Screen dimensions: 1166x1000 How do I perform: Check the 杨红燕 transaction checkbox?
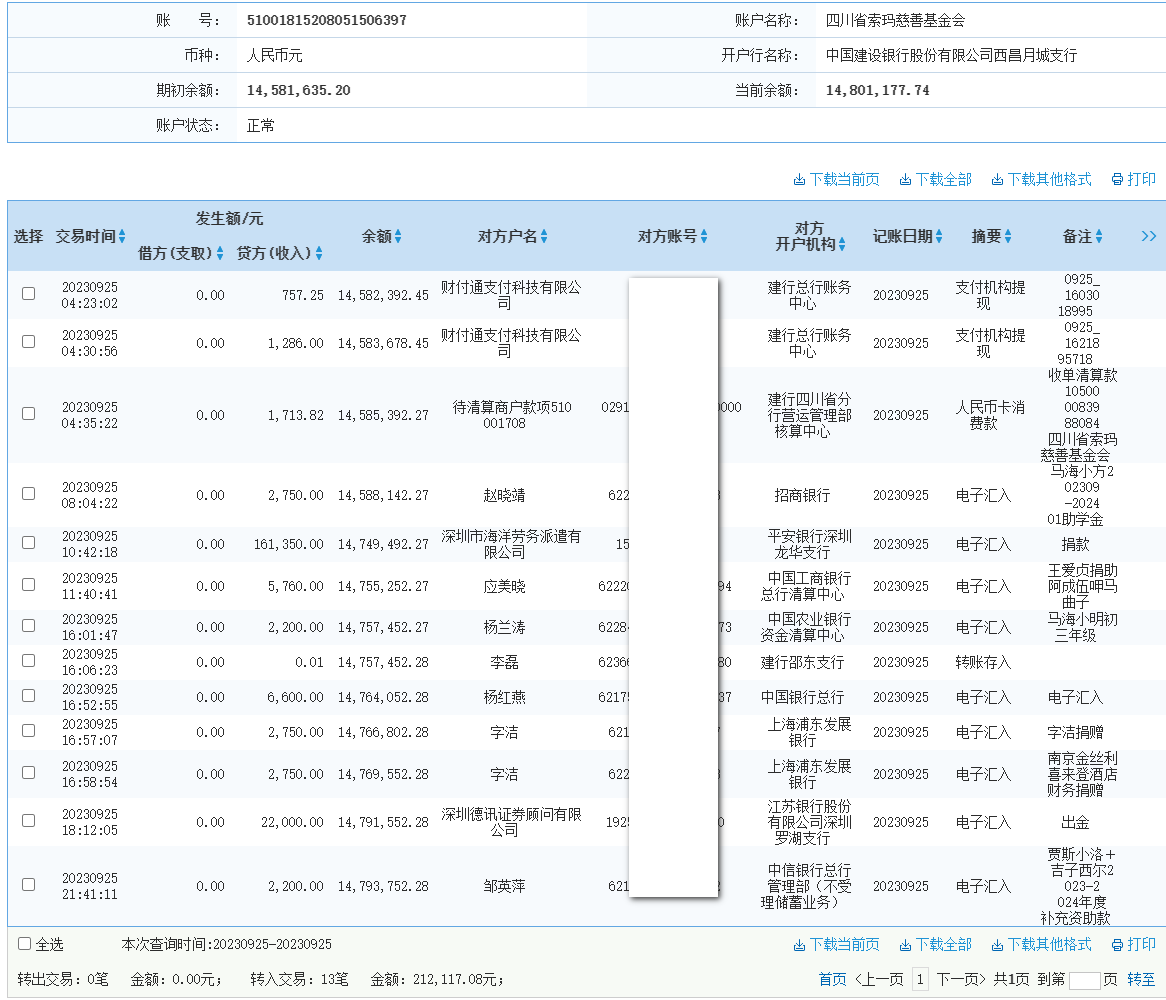point(28,695)
